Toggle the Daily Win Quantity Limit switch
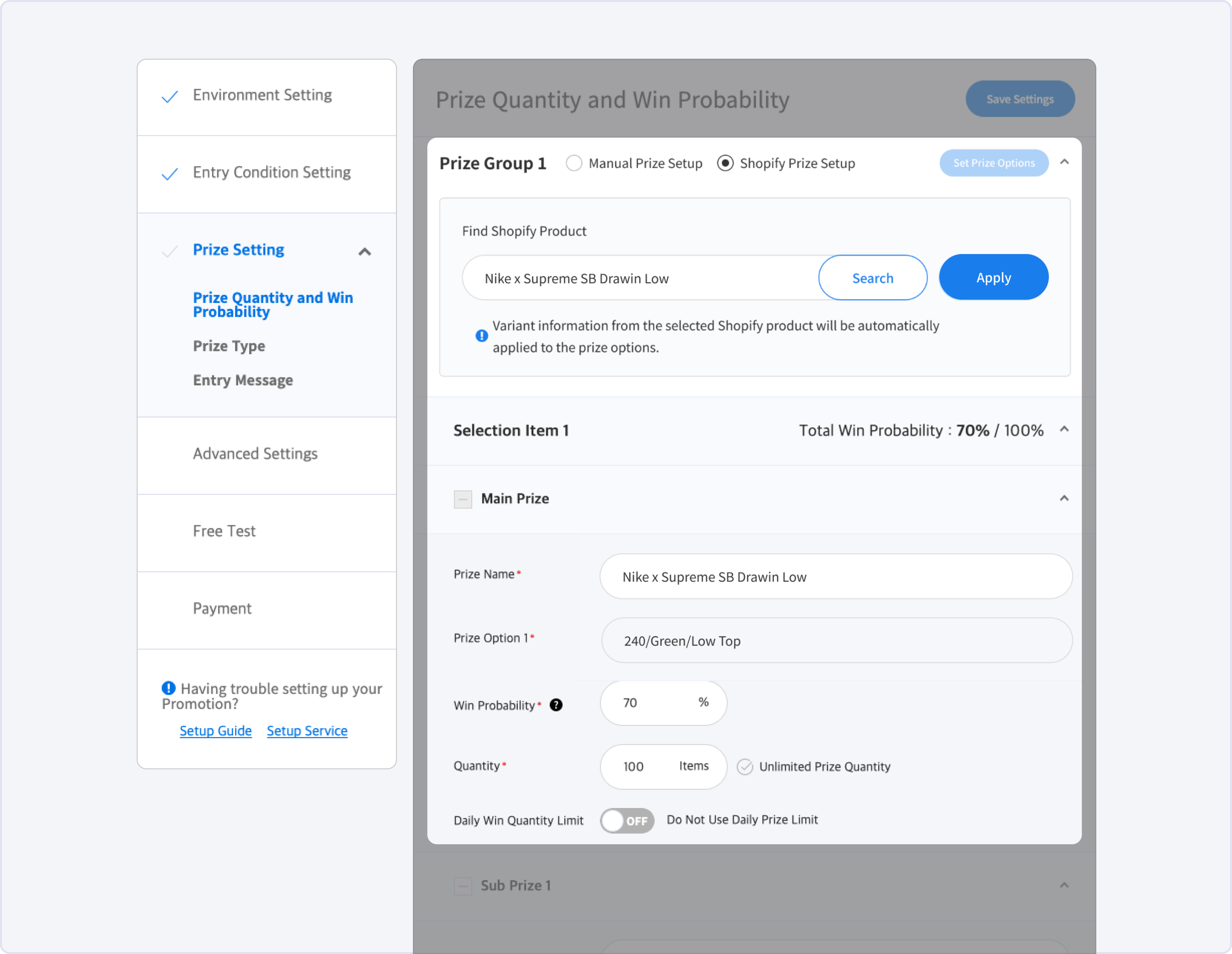The image size is (1232, 954). tap(627, 820)
